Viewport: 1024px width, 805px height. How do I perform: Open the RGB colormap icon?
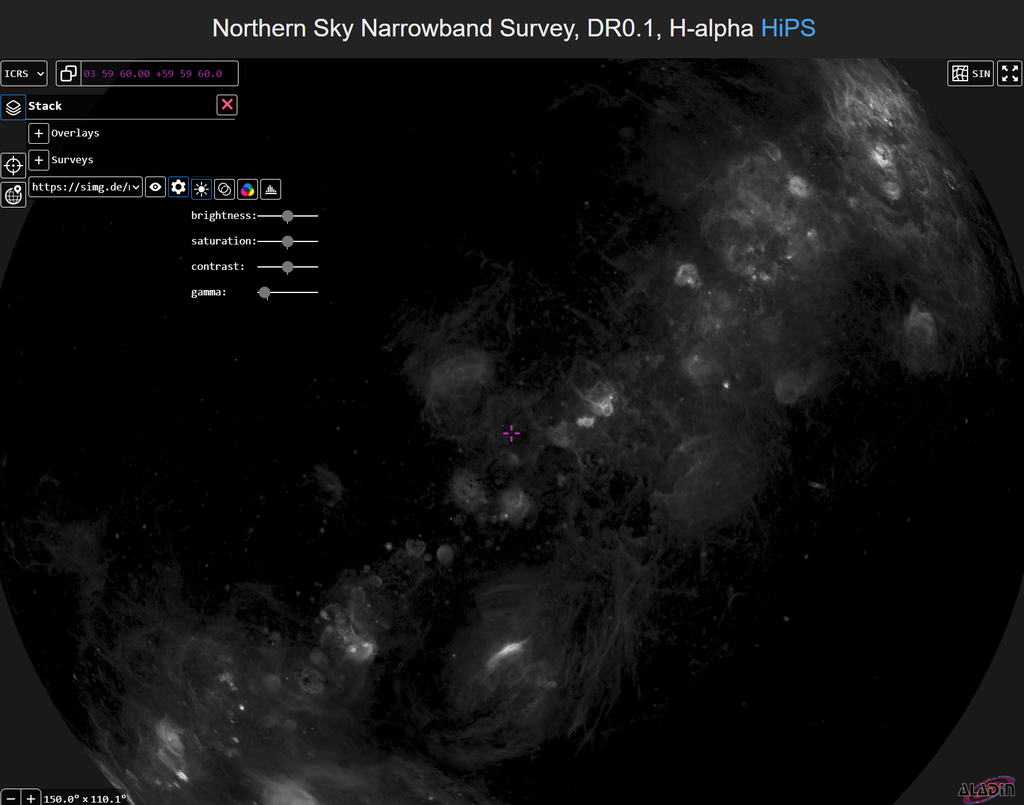click(248, 189)
